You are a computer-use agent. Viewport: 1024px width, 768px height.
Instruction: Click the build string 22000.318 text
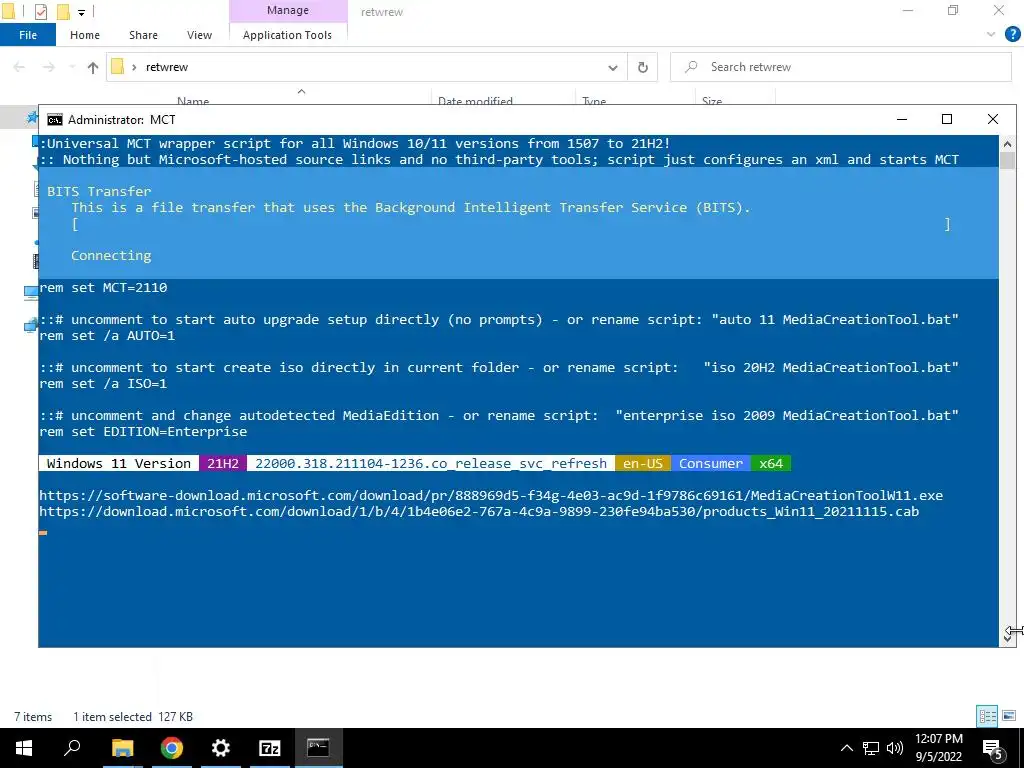pos(431,464)
